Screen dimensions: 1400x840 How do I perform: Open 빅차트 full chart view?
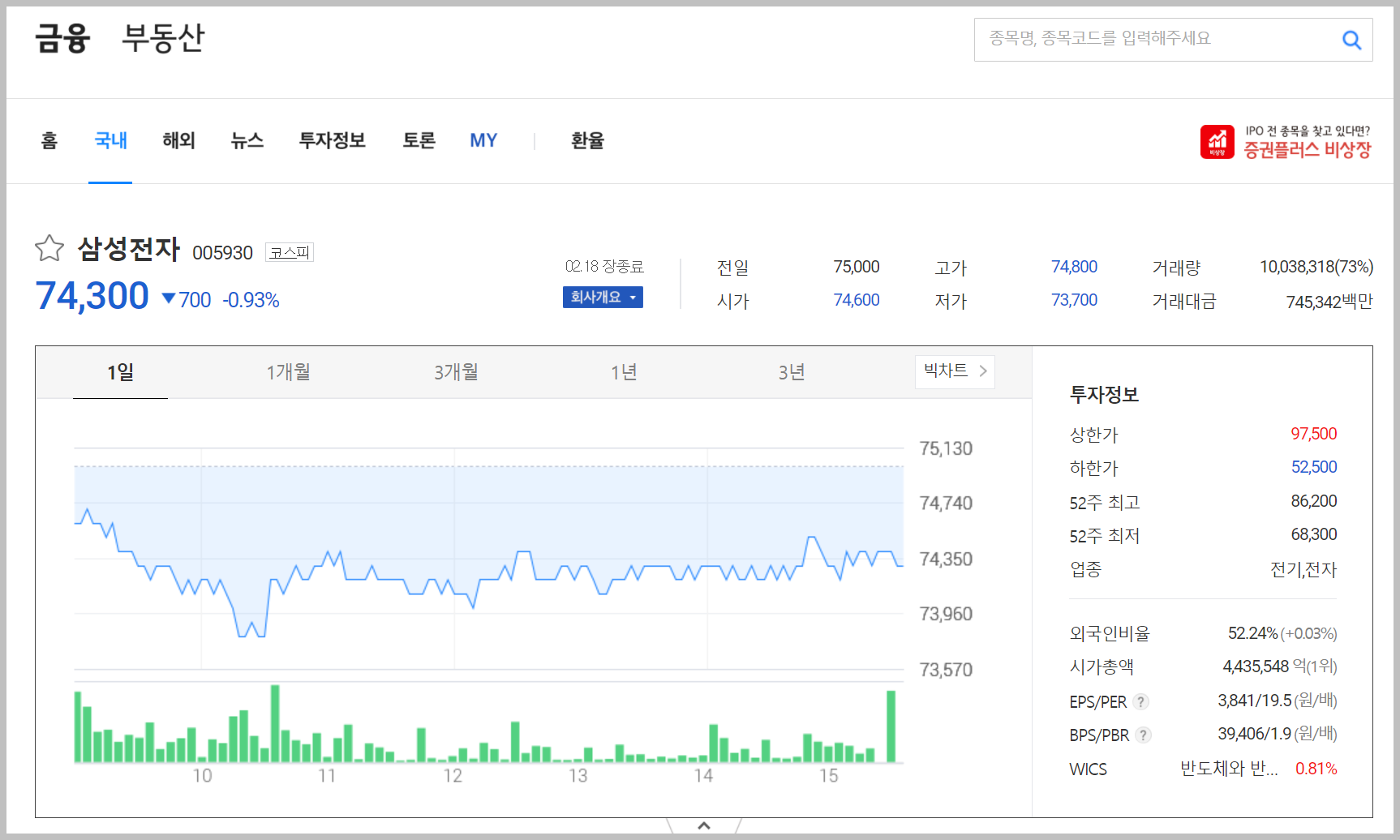[955, 371]
